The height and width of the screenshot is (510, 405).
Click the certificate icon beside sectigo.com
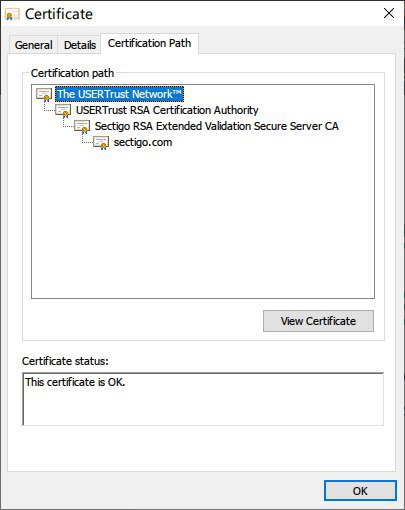tap(101, 143)
